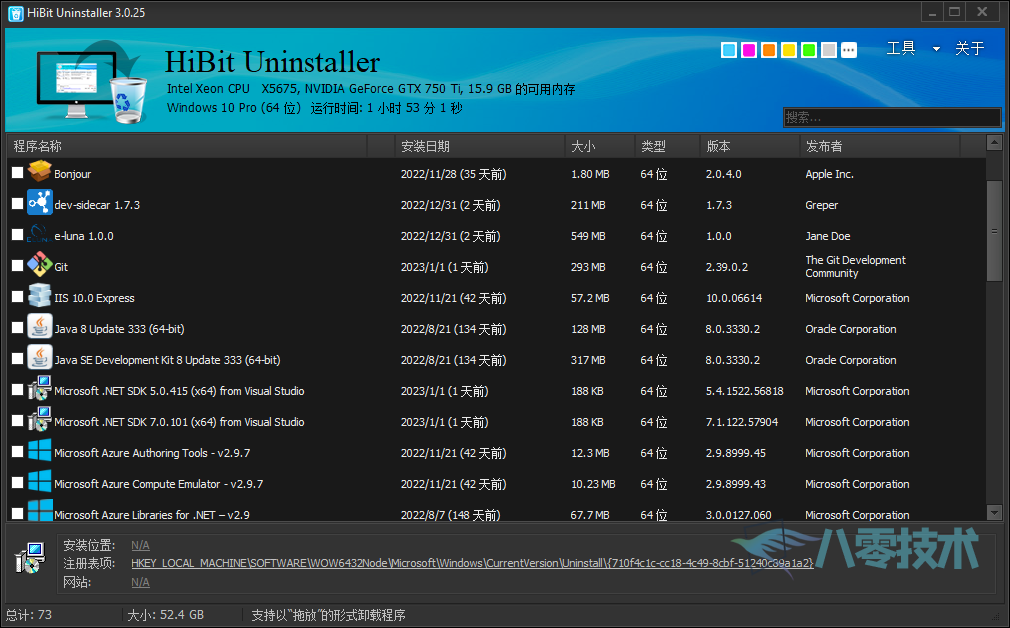Image resolution: width=1010 pixels, height=628 pixels.
Task: Tick the checkbox for Bonjour
Action: [x=17, y=173]
